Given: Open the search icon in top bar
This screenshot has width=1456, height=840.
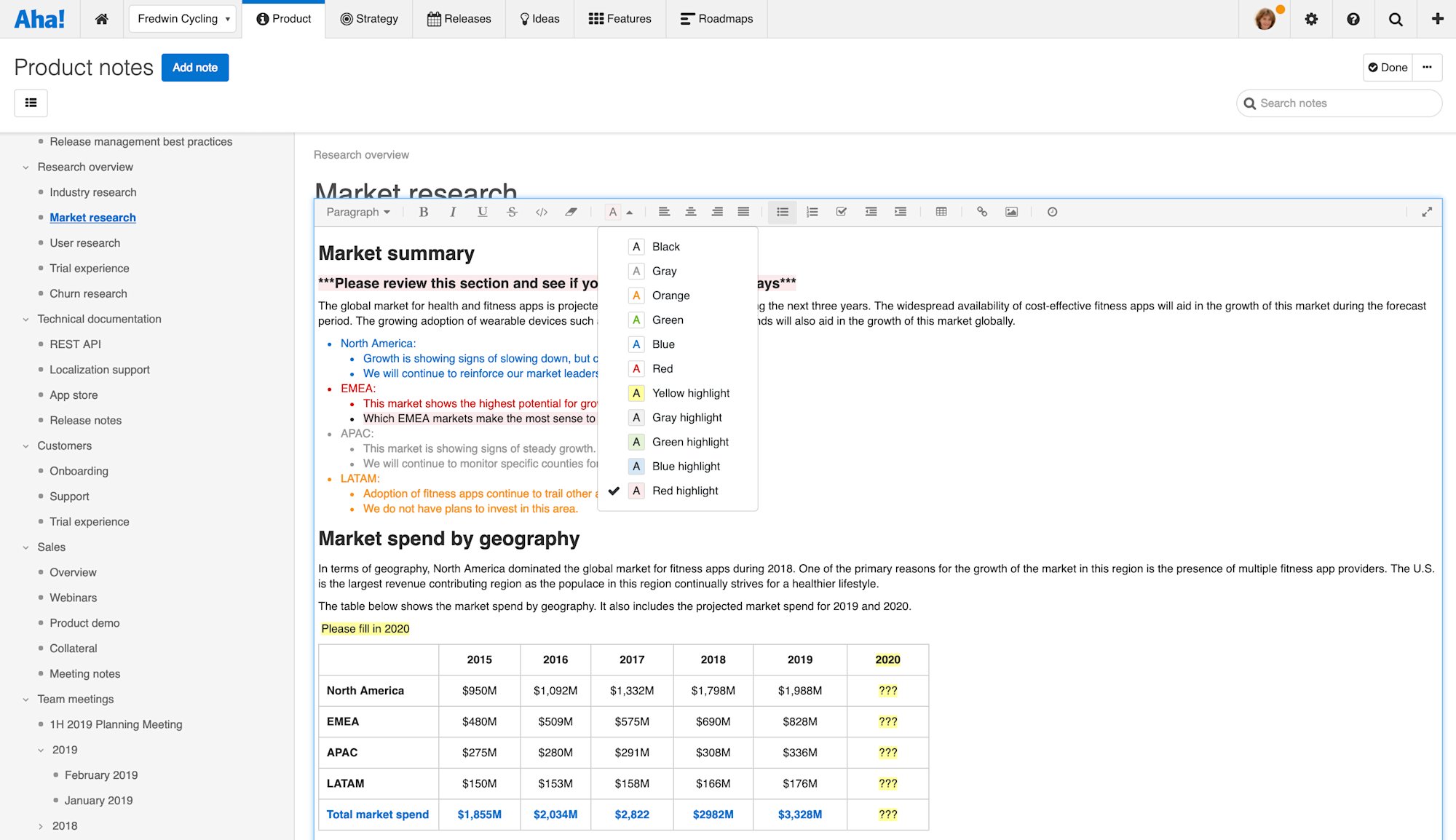Looking at the screenshot, I should [1396, 19].
